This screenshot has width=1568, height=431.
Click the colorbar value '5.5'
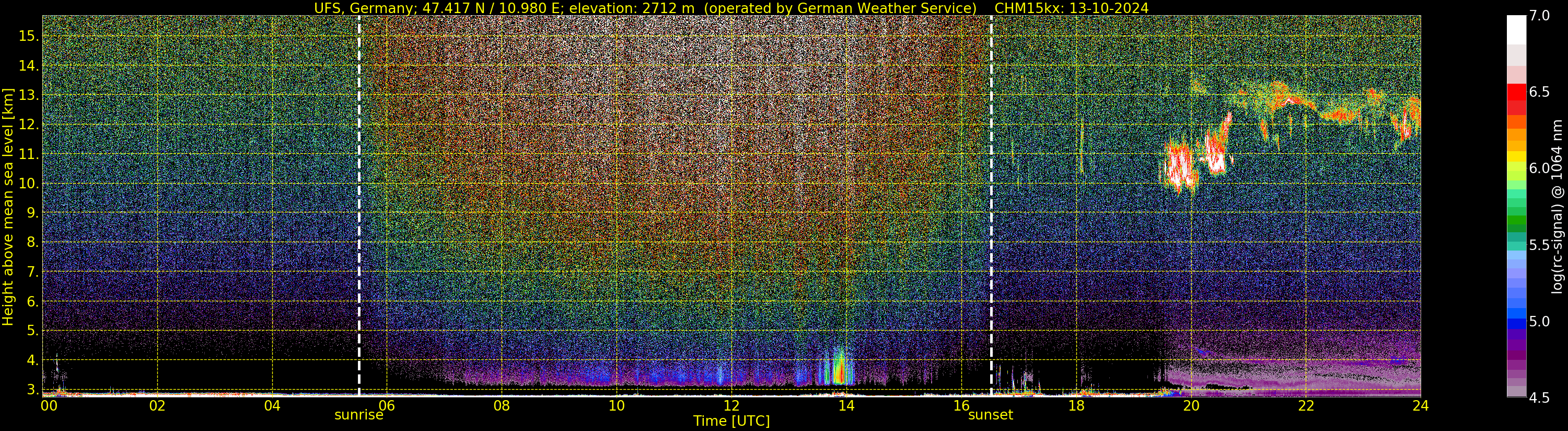[x=1539, y=245]
